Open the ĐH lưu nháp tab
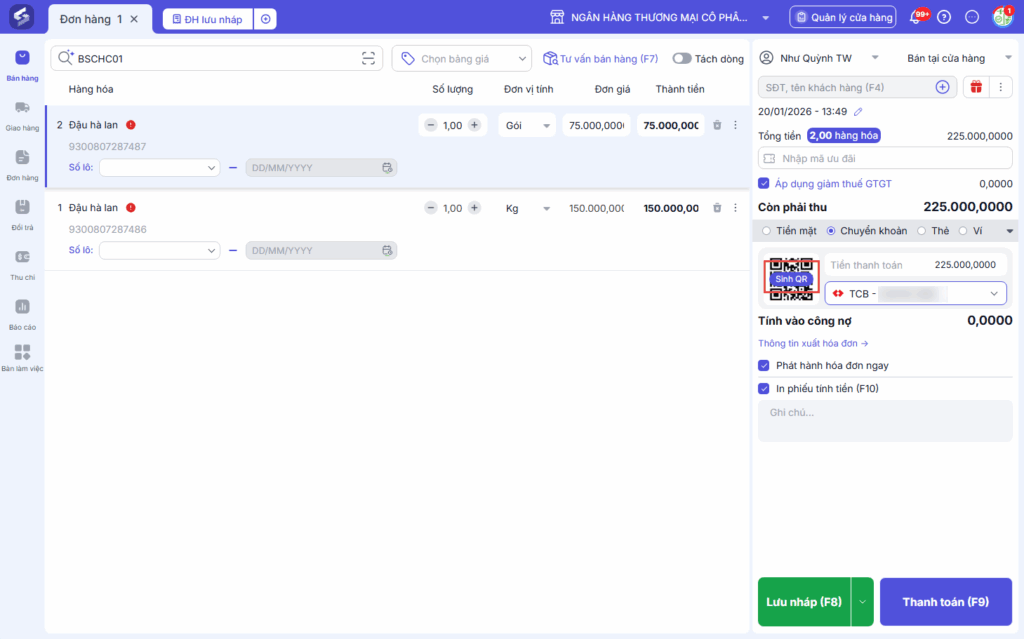The height and width of the screenshot is (639, 1024). click(207, 19)
